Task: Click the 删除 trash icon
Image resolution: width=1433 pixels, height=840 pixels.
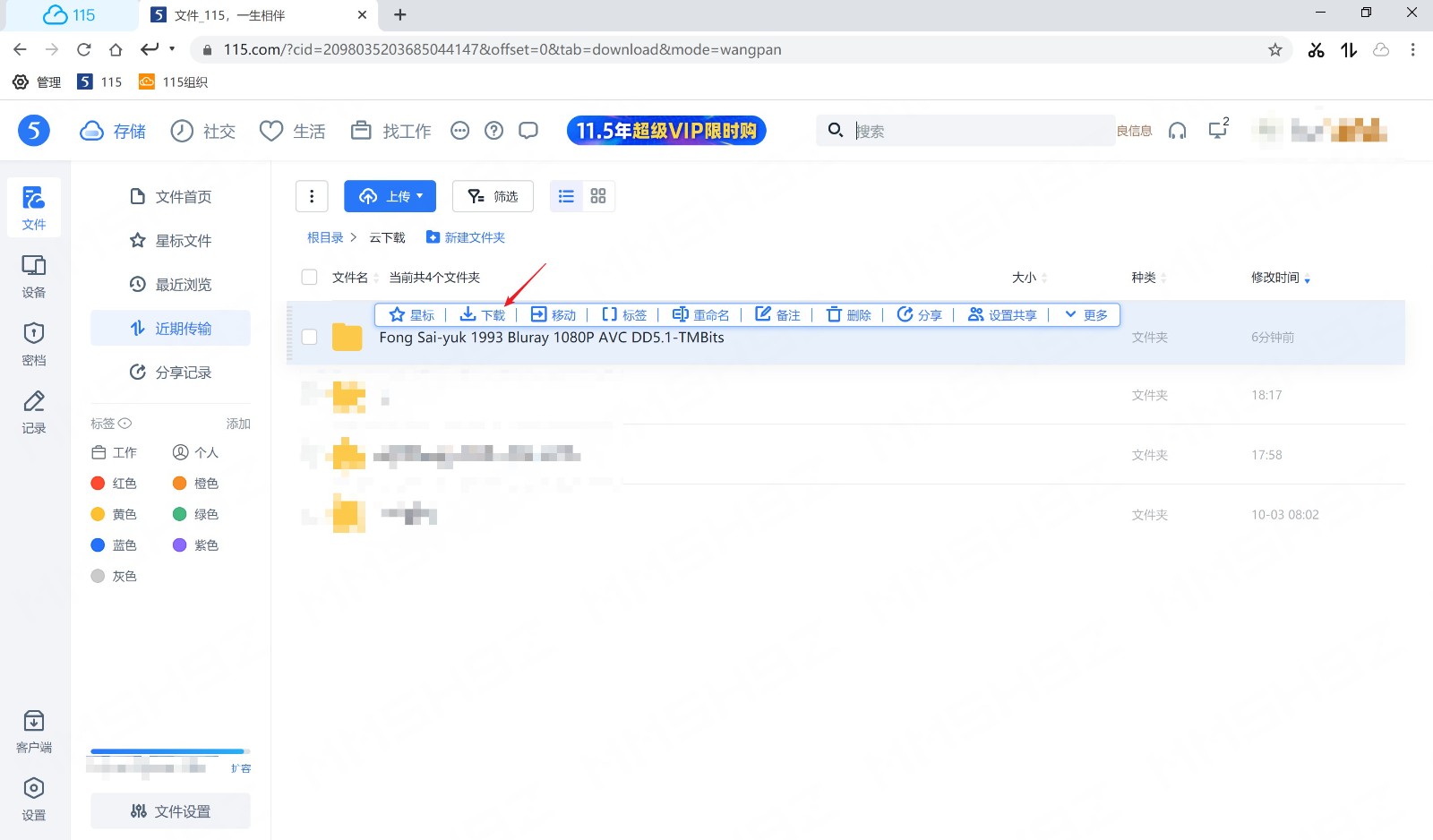Action: pos(834,314)
